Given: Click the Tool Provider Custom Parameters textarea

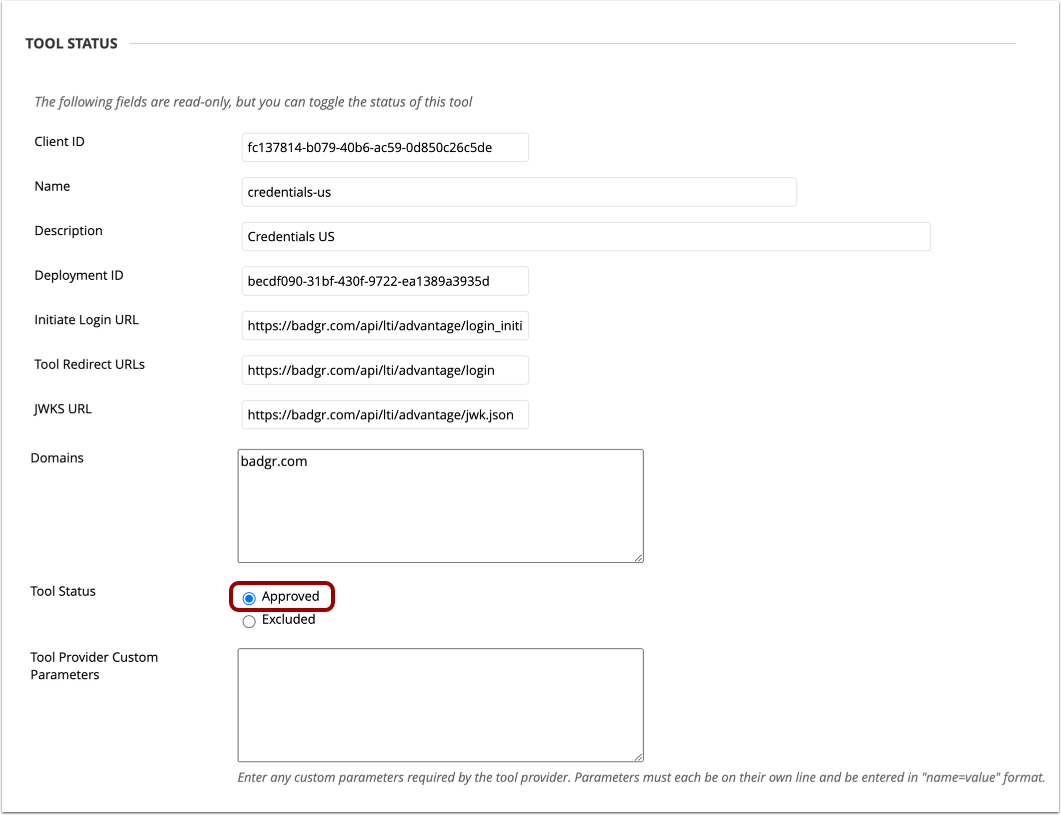Looking at the screenshot, I should [440, 705].
